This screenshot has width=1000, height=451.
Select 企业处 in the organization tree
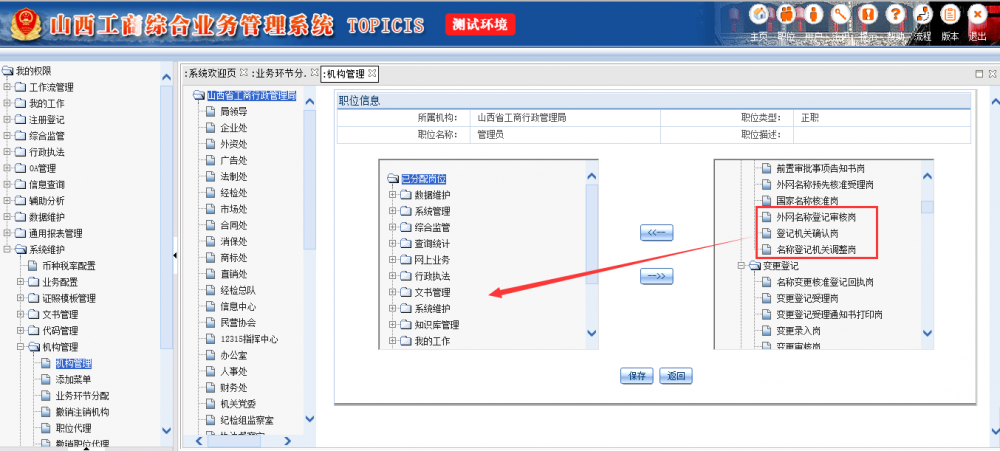(233, 128)
